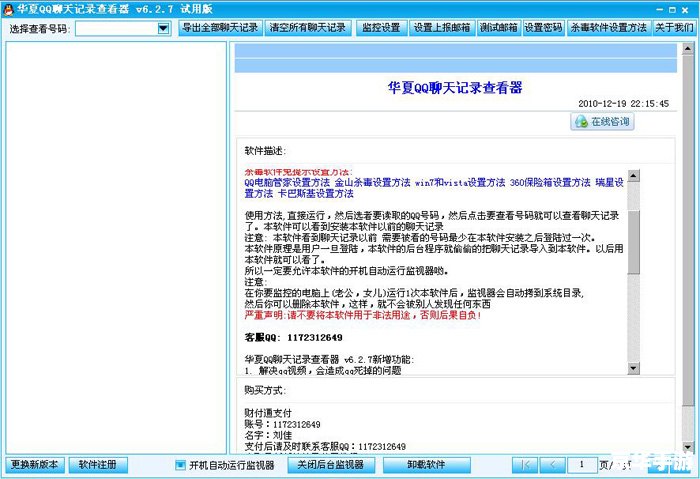Go to the first page of records

[x=524, y=465]
